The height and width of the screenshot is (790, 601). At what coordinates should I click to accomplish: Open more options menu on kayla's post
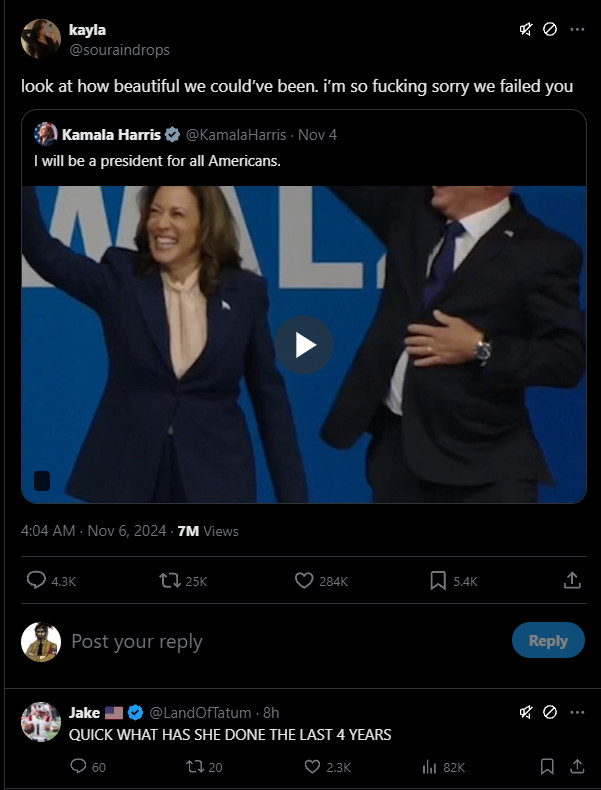click(577, 30)
